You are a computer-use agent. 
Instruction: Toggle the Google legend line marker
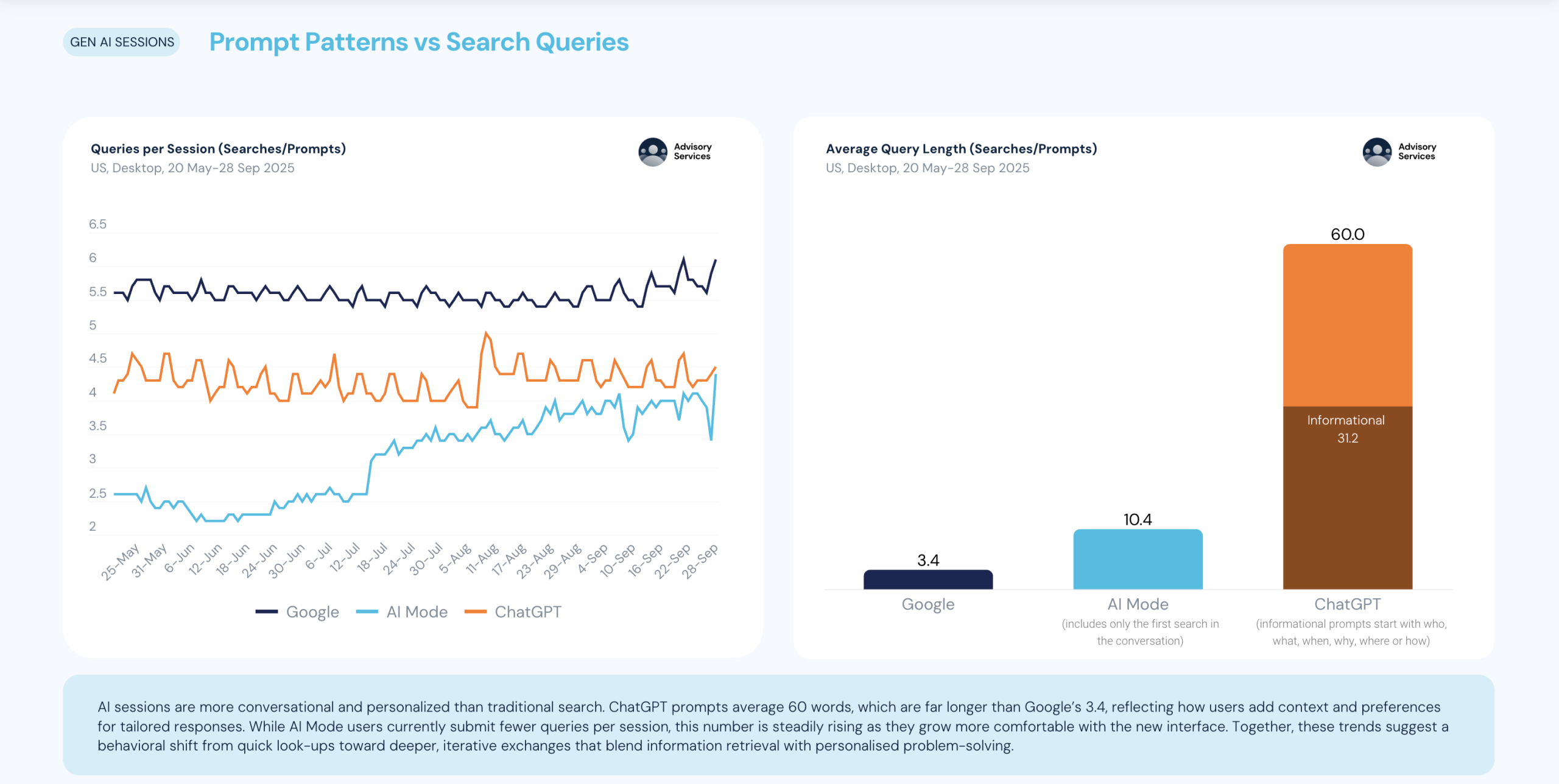tap(267, 612)
